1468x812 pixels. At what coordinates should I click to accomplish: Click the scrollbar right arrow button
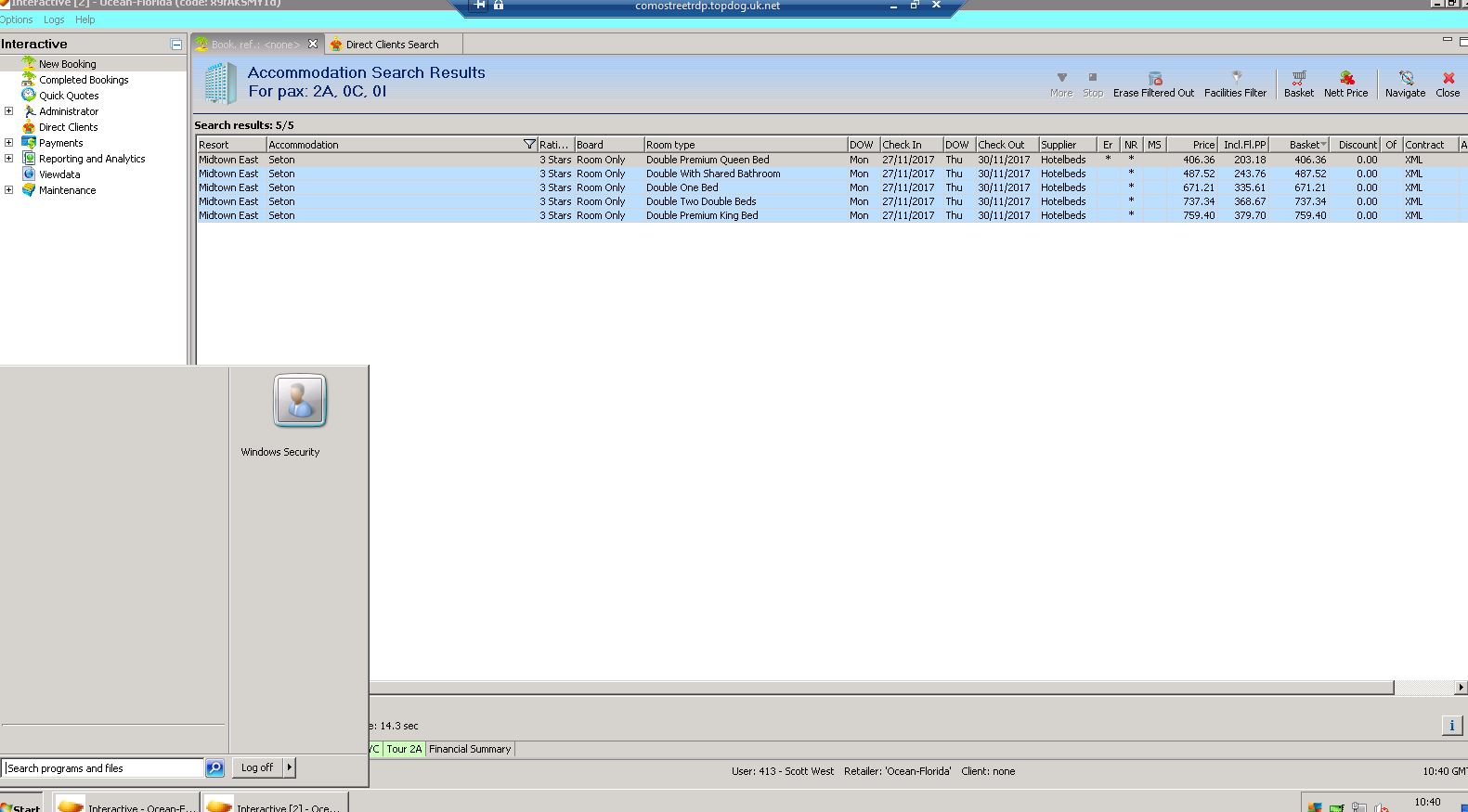[1461, 688]
